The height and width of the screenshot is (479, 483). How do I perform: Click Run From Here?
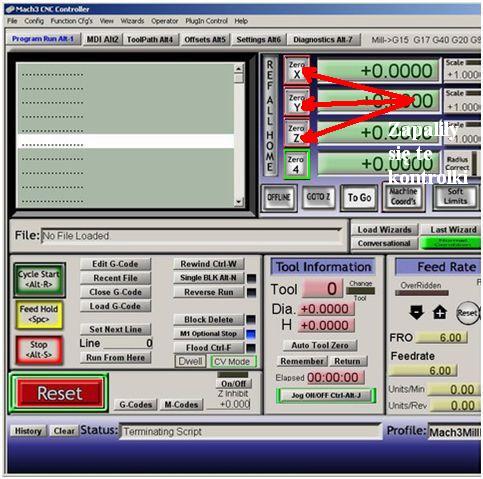tap(115, 358)
